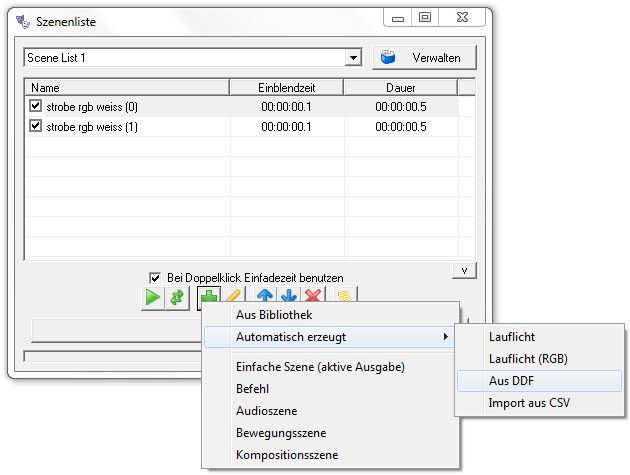This screenshot has width=630, height=475.
Task: Click the yellow pencil edit icon
Action: click(x=232, y=296)
